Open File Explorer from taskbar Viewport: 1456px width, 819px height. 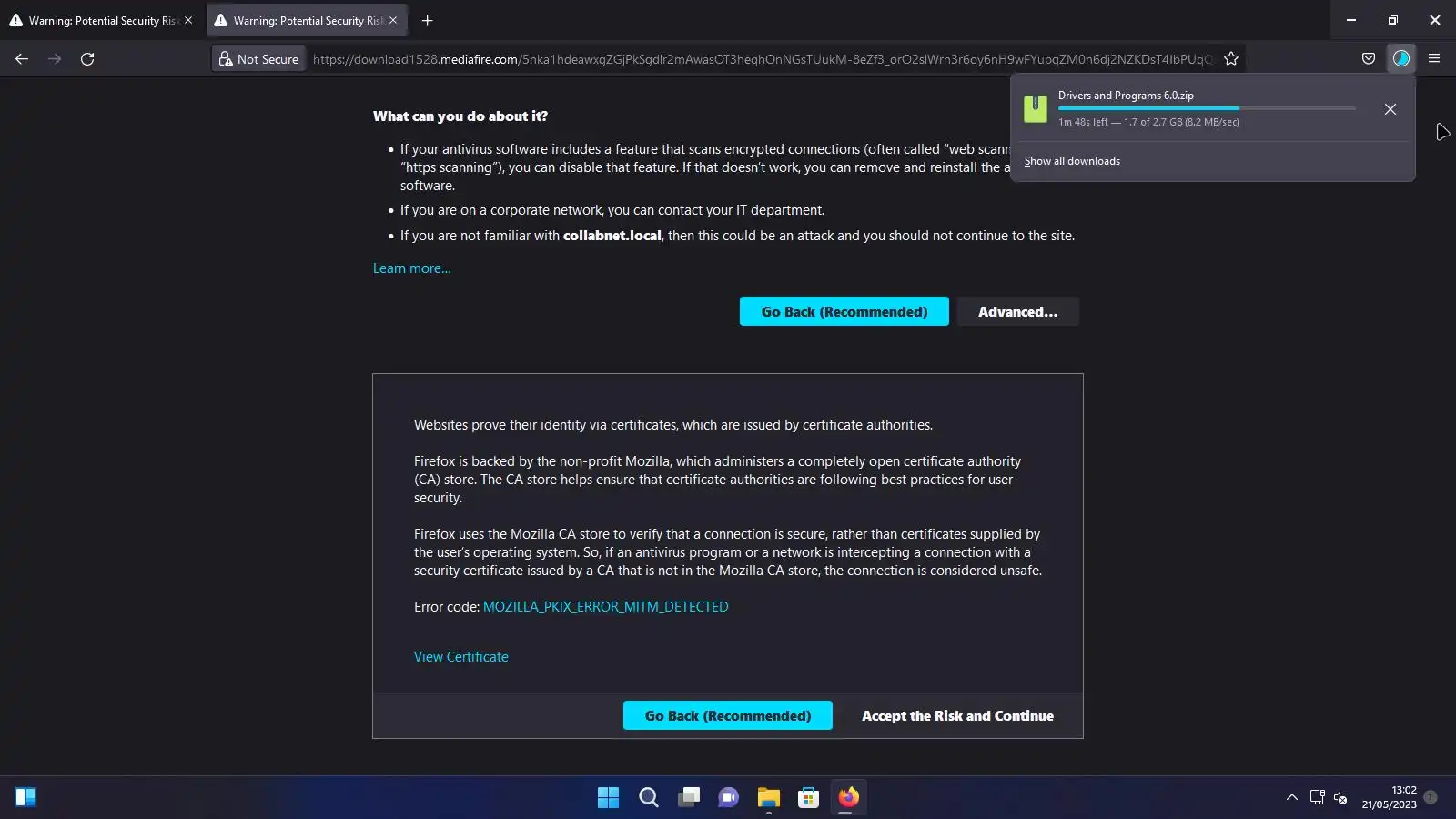(x=769, y=798)
